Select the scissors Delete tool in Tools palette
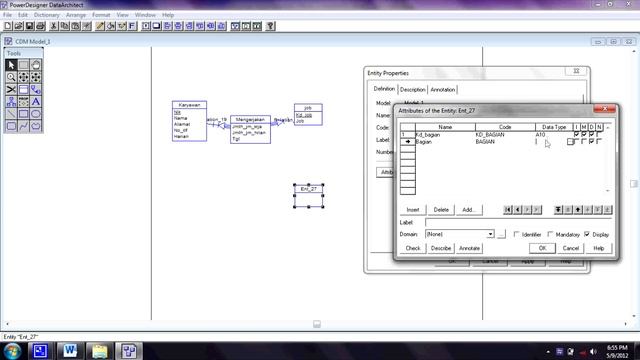Image resolution: width=640 pixels, height=360 pixels. pyautogui.click(x=11, y=89)
